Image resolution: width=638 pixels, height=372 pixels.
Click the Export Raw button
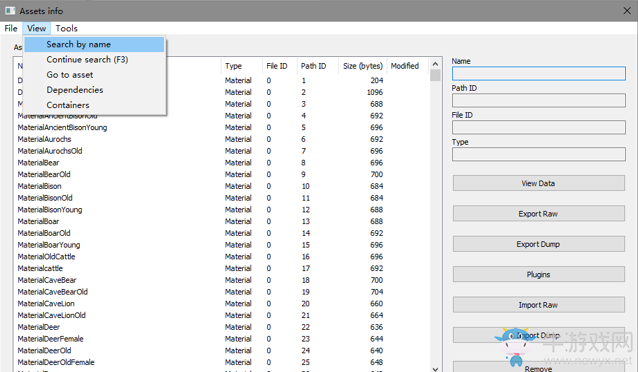coord(538,214)
